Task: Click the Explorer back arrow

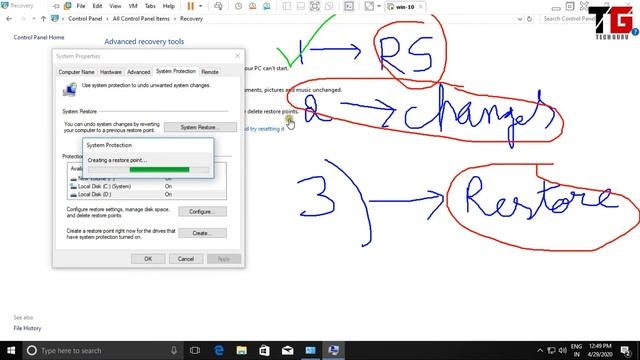Action: (x=9, y=19)
